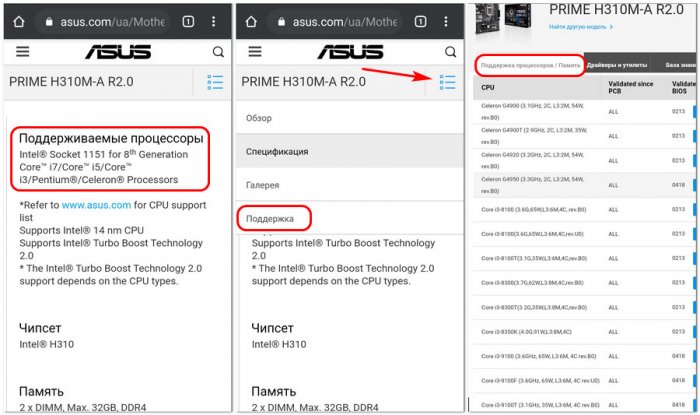Click Supports Intel® 14 nm CPU text
The width and height of the screenshot is (700, 415).
tap(82, 230)
